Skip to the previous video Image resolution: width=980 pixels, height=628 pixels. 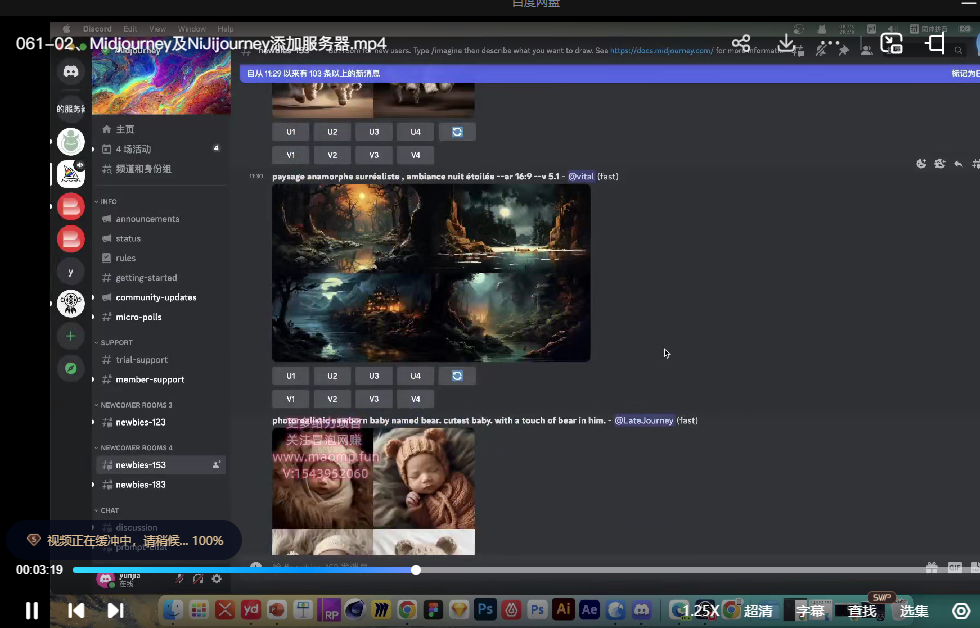point(76,611)
